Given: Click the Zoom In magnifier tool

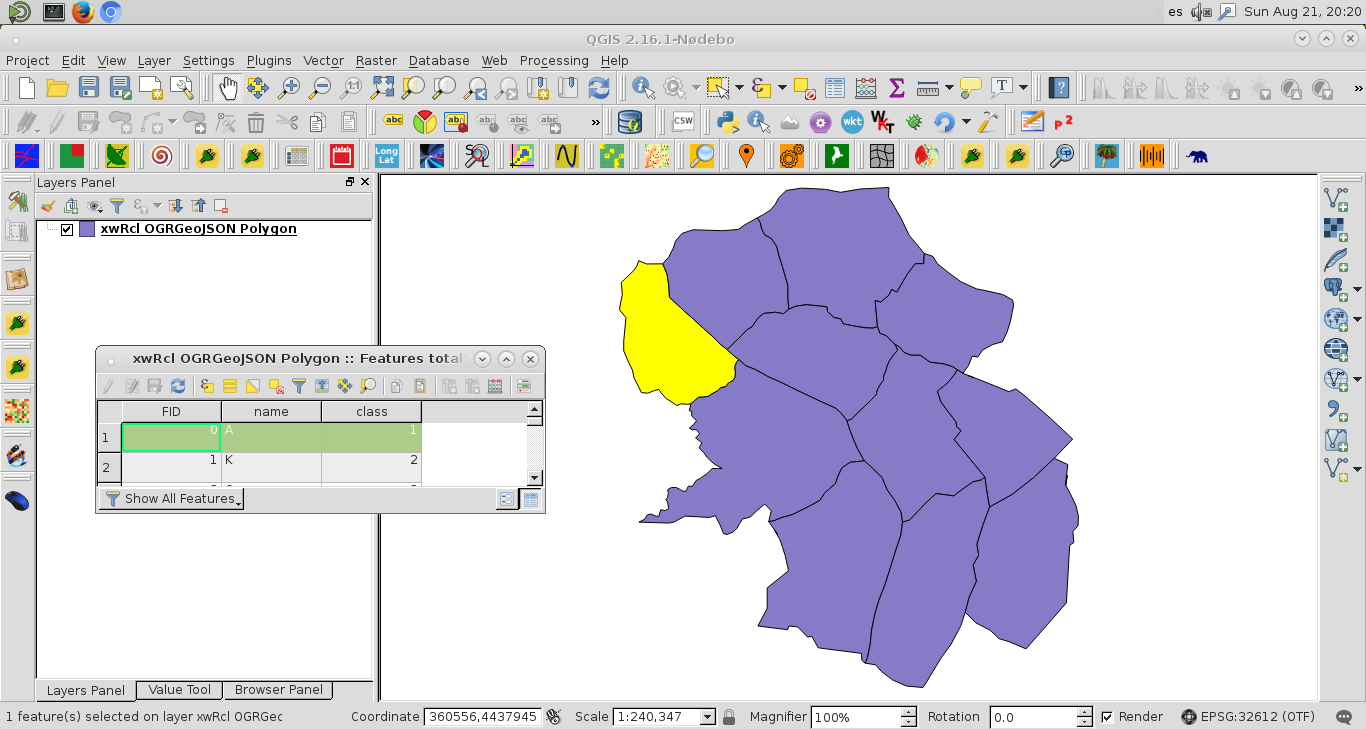Looking at the screenshot, I should click(x=289, y=88).
